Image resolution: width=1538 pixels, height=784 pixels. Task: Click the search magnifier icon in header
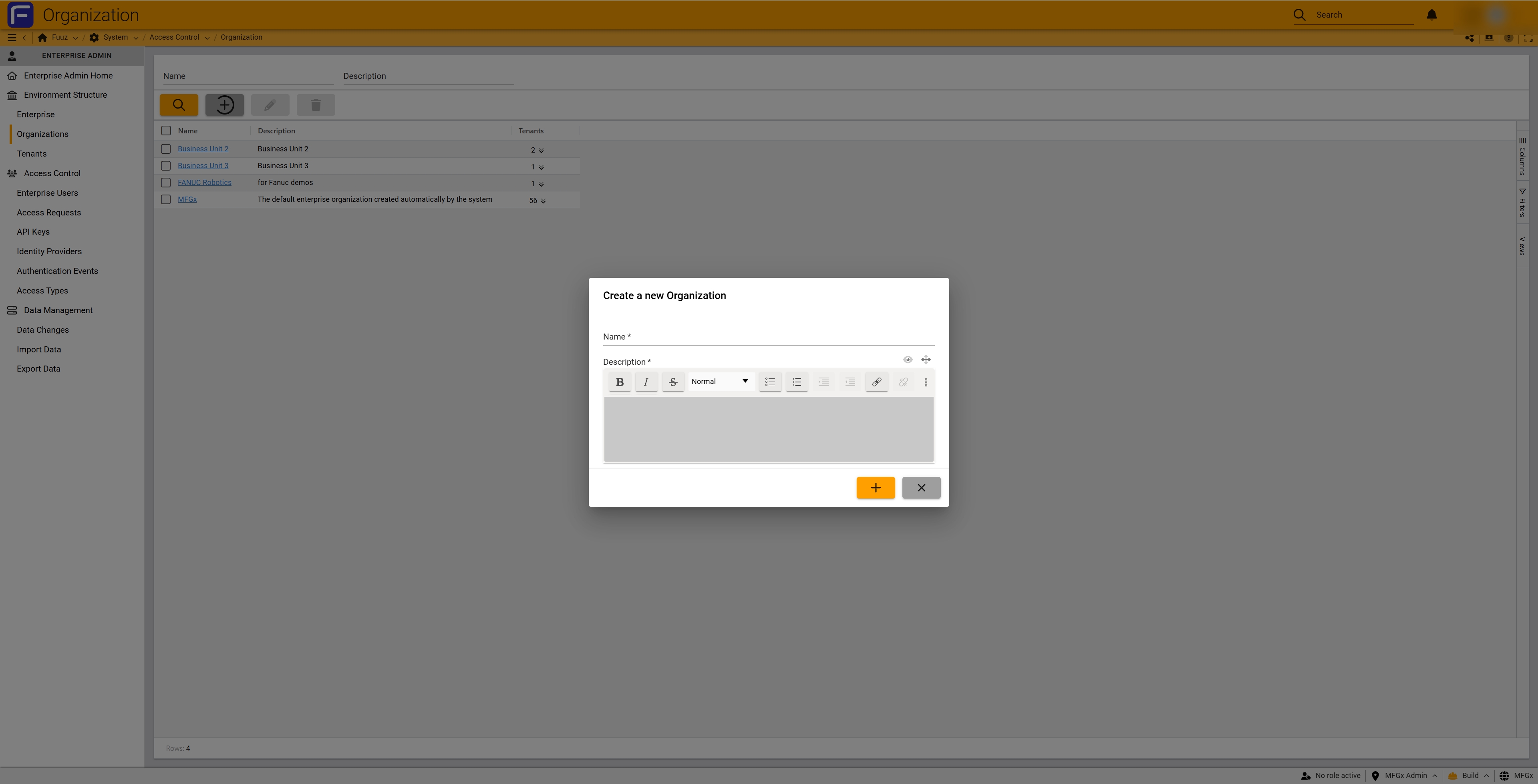tap(1300, 14)
